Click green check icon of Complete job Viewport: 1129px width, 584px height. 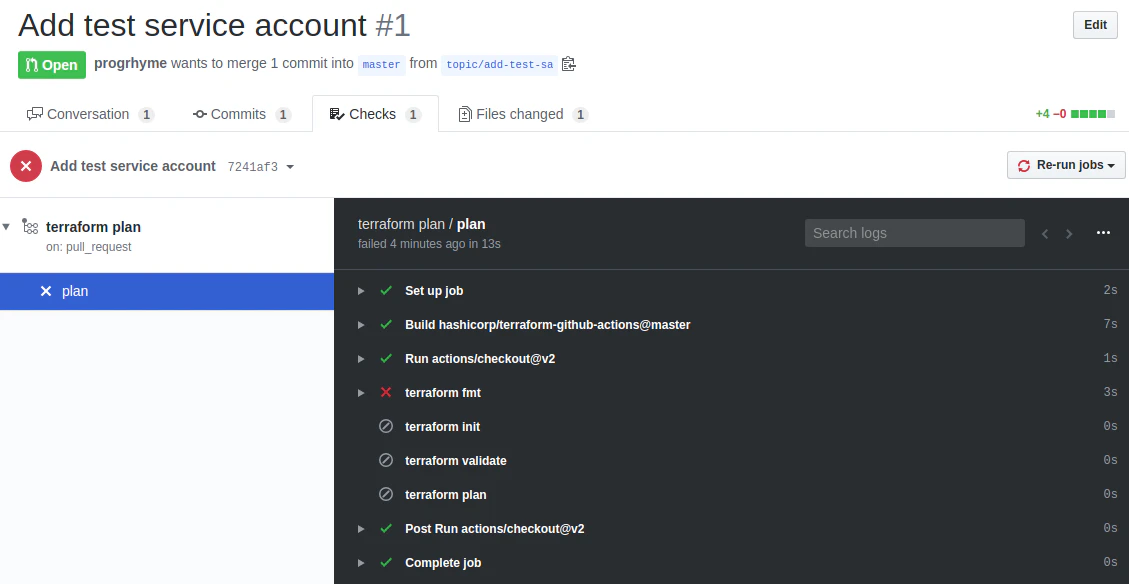[386, 562]
